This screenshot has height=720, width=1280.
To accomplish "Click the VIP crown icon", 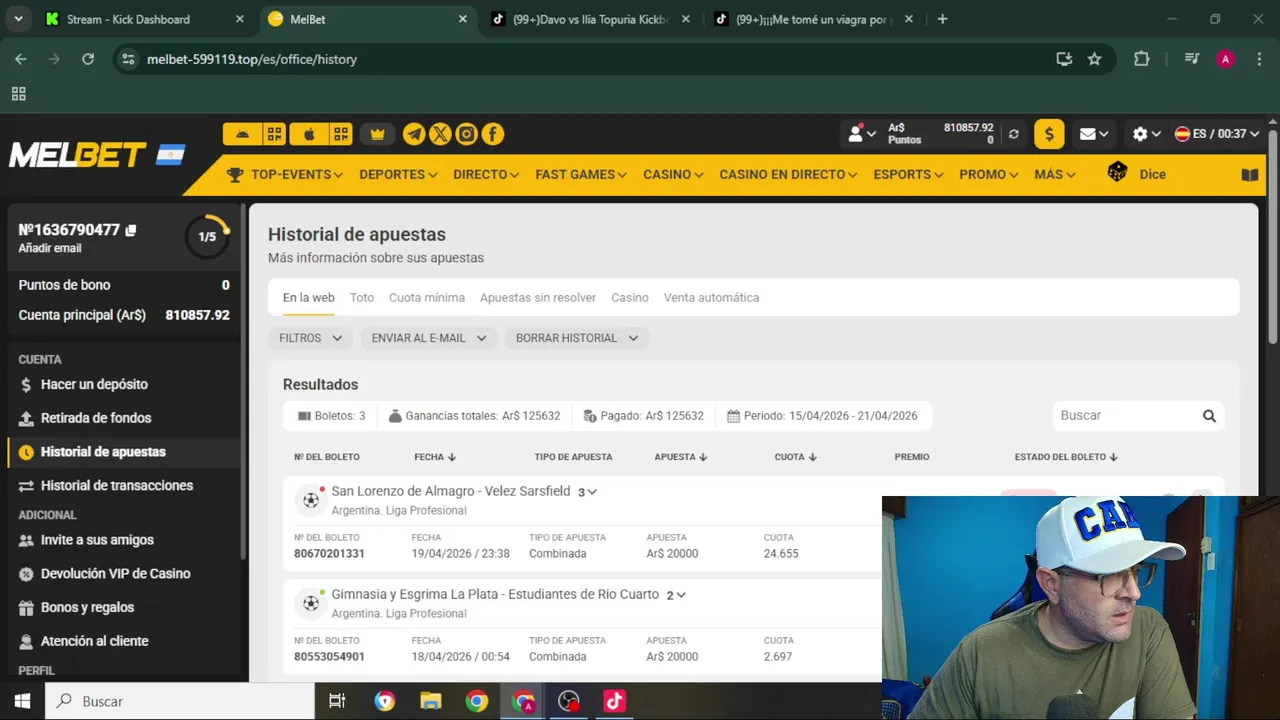I will click(x=378, y=134).
